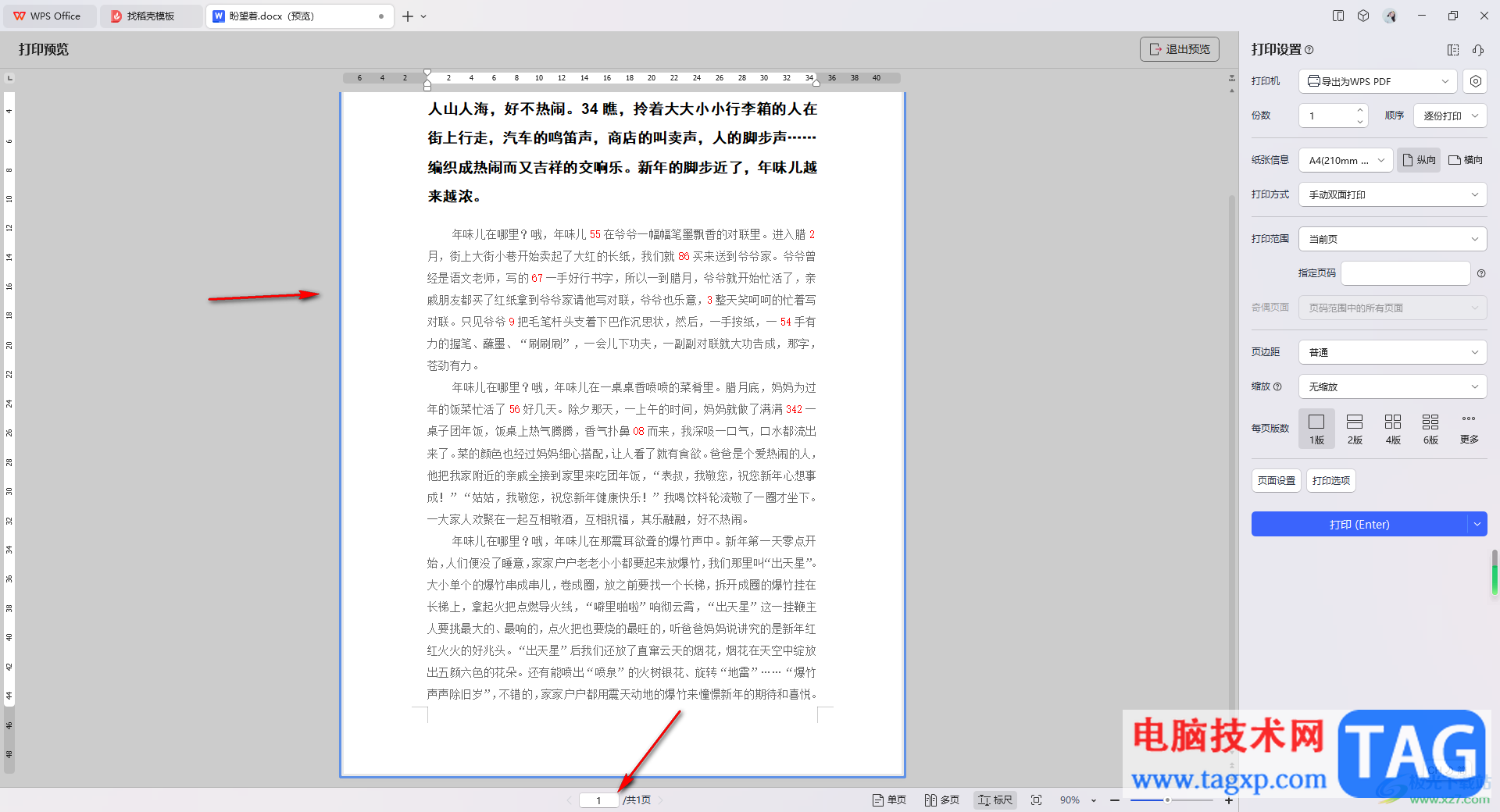Open the page margins 普通 dropdown
The image size is (1500, 812).
pos(1393,352)
